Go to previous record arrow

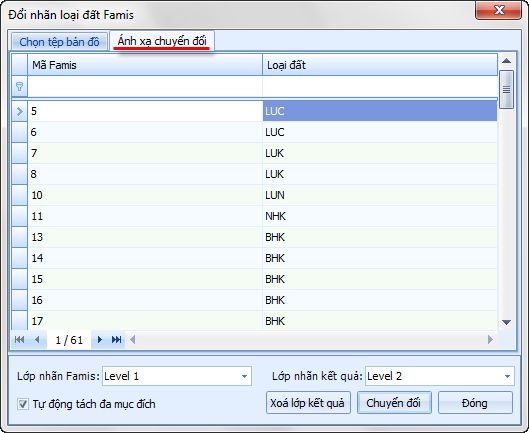click(x=37, y=340)
